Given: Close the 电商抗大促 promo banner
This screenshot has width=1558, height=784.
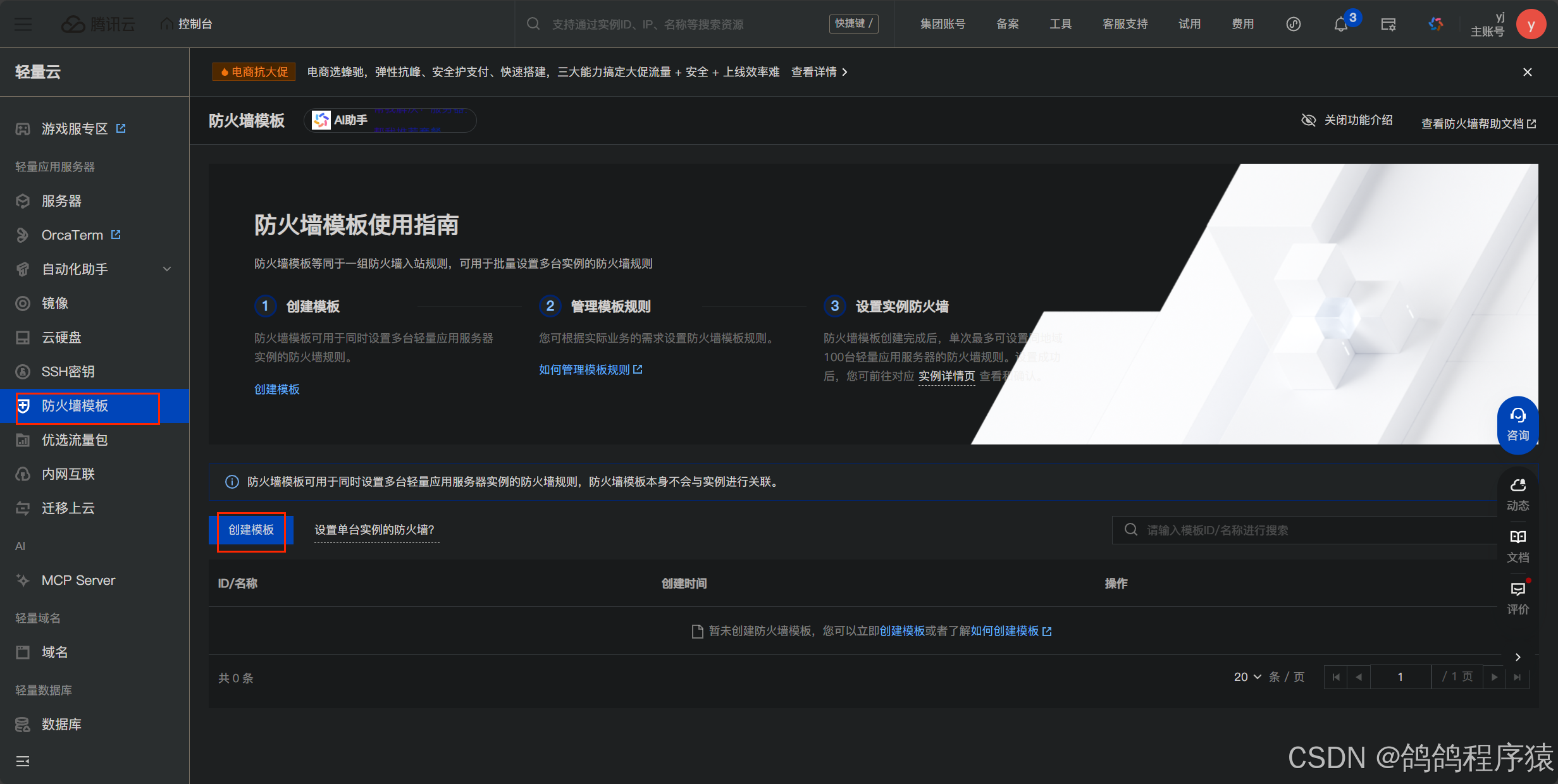Looking at the screenshot, I should [1528, 72].
